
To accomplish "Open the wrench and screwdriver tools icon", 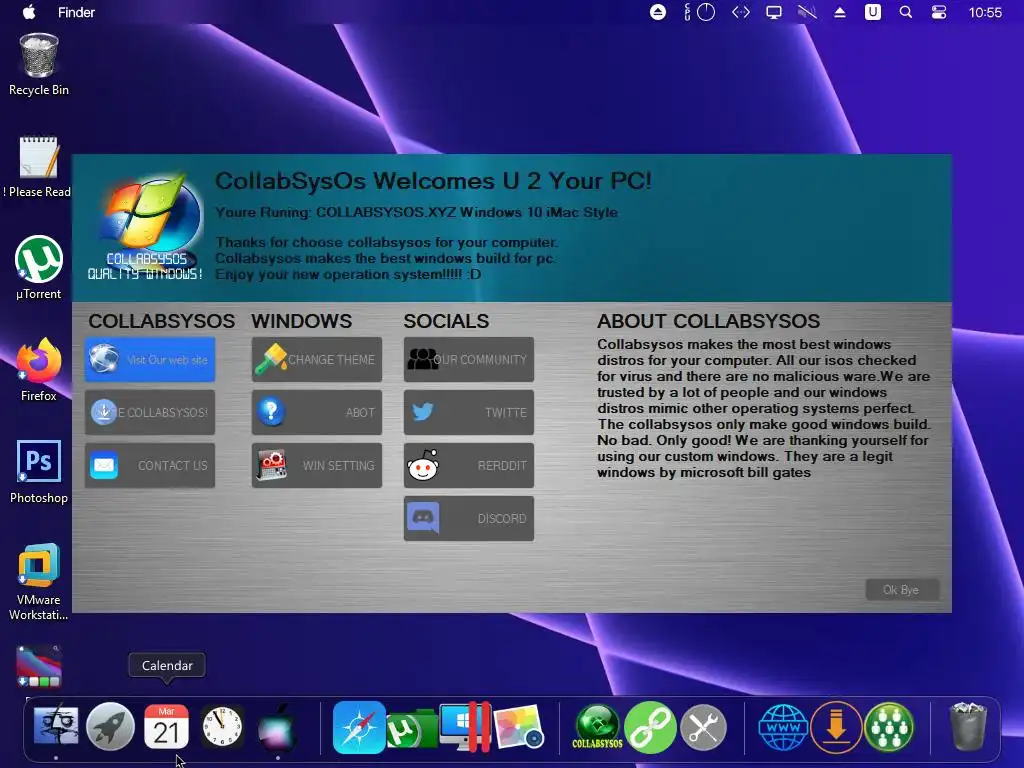I will (x=703, y=727).
